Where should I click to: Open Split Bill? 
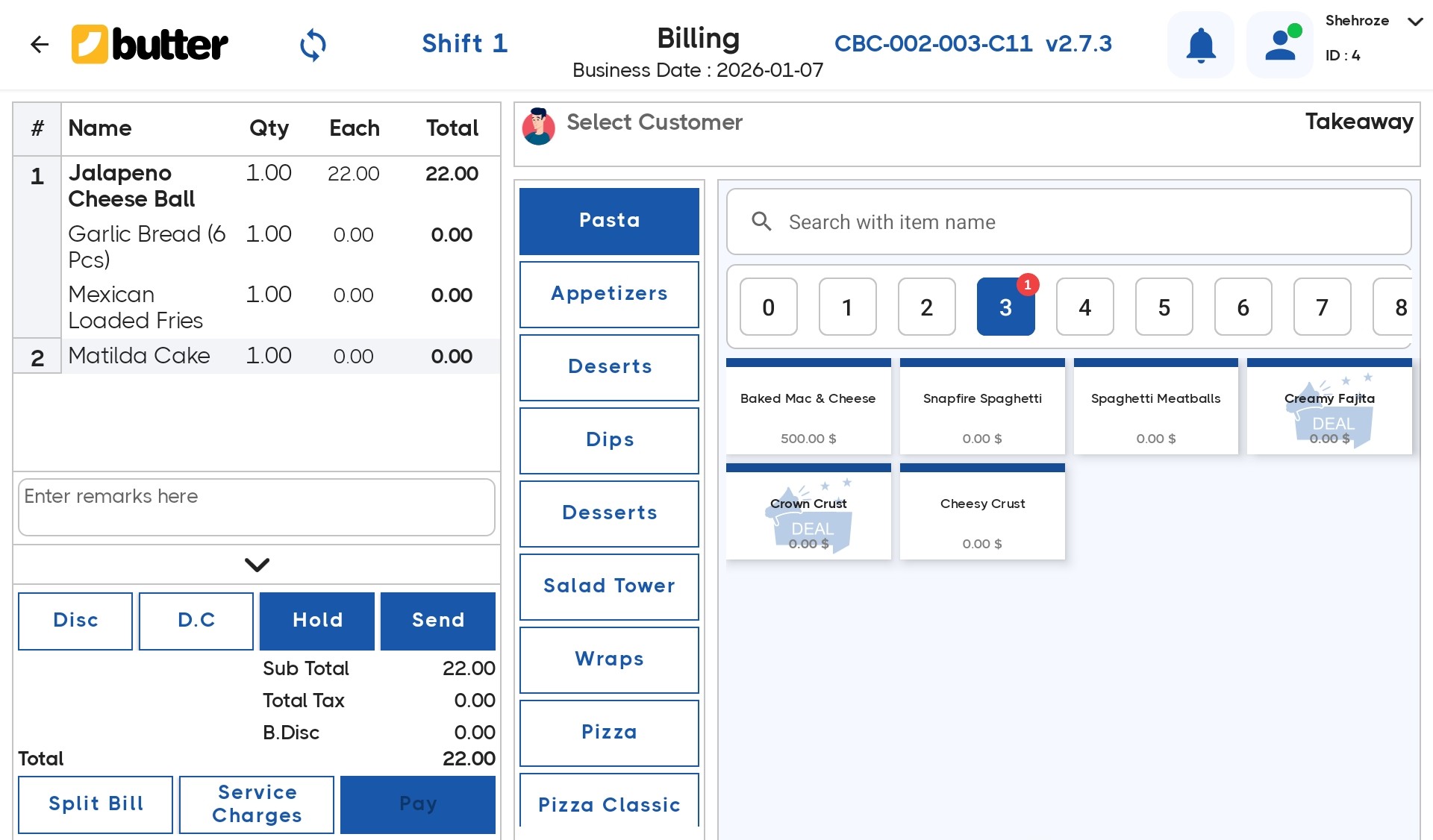point(96,804)
